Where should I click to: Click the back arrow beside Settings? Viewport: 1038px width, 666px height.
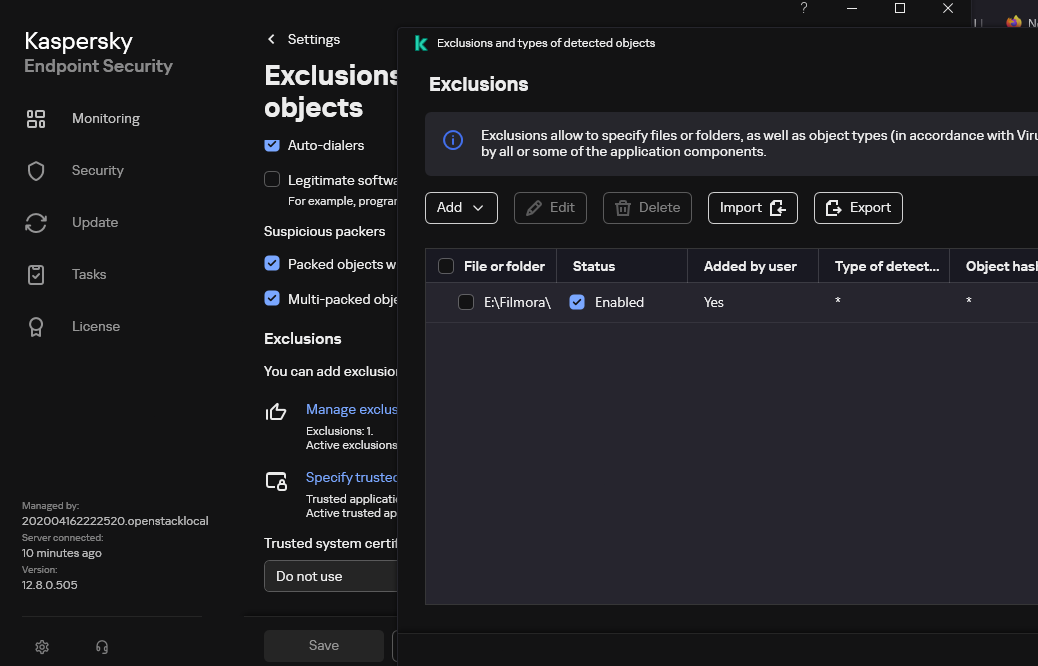point(271,39)
